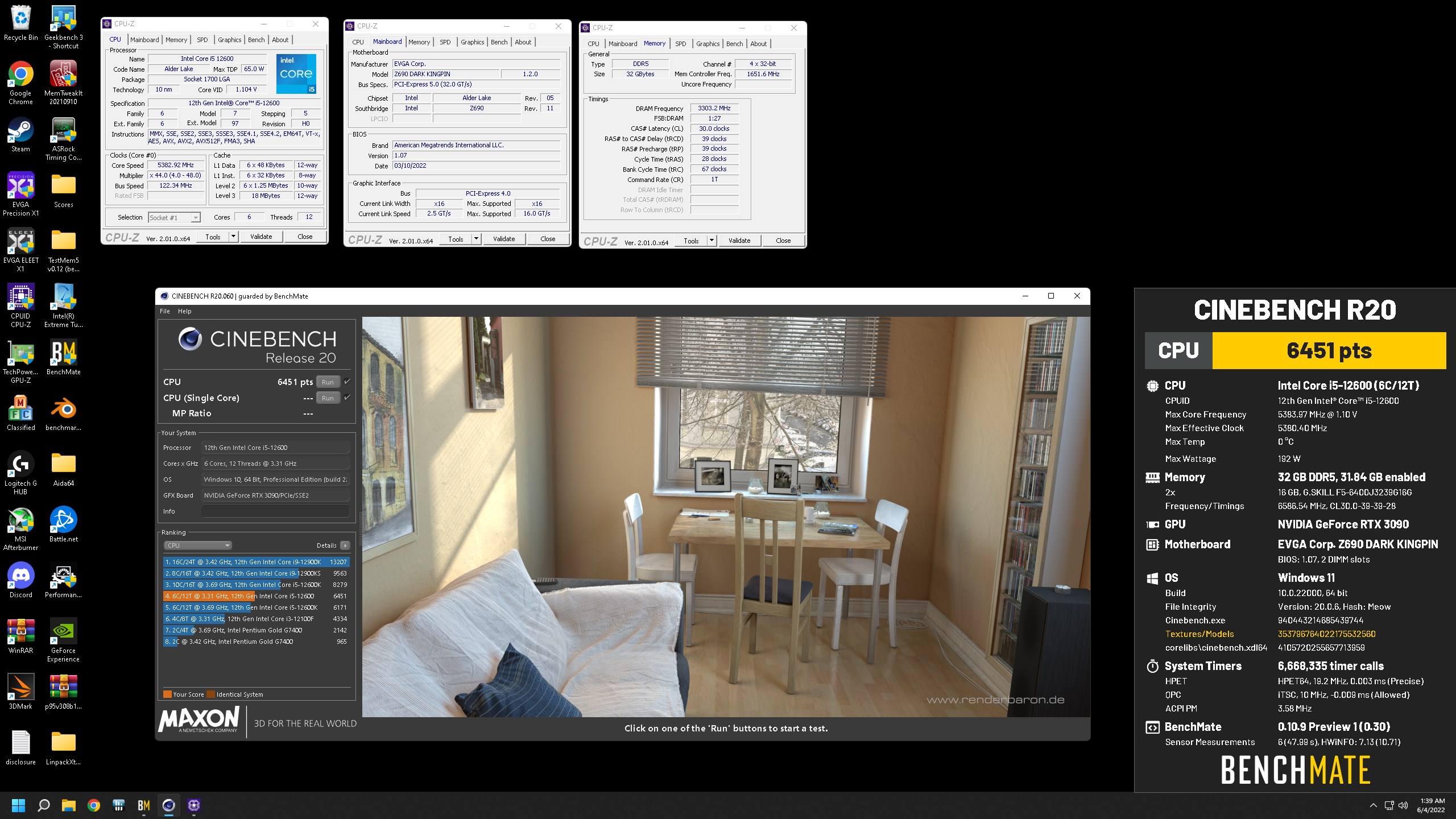Click the volume icon in system tray
This screenshot has width=1456, height=819.
[1404, 805]
